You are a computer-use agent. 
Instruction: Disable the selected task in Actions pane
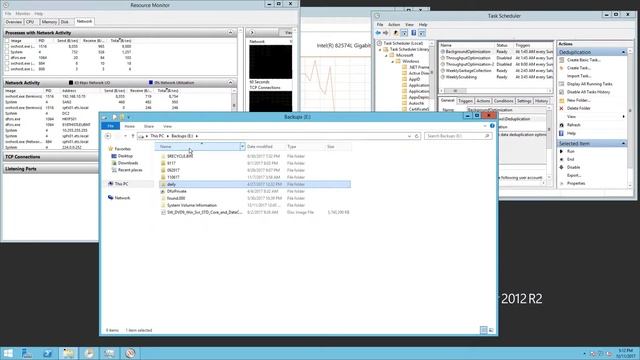[573, 167]
